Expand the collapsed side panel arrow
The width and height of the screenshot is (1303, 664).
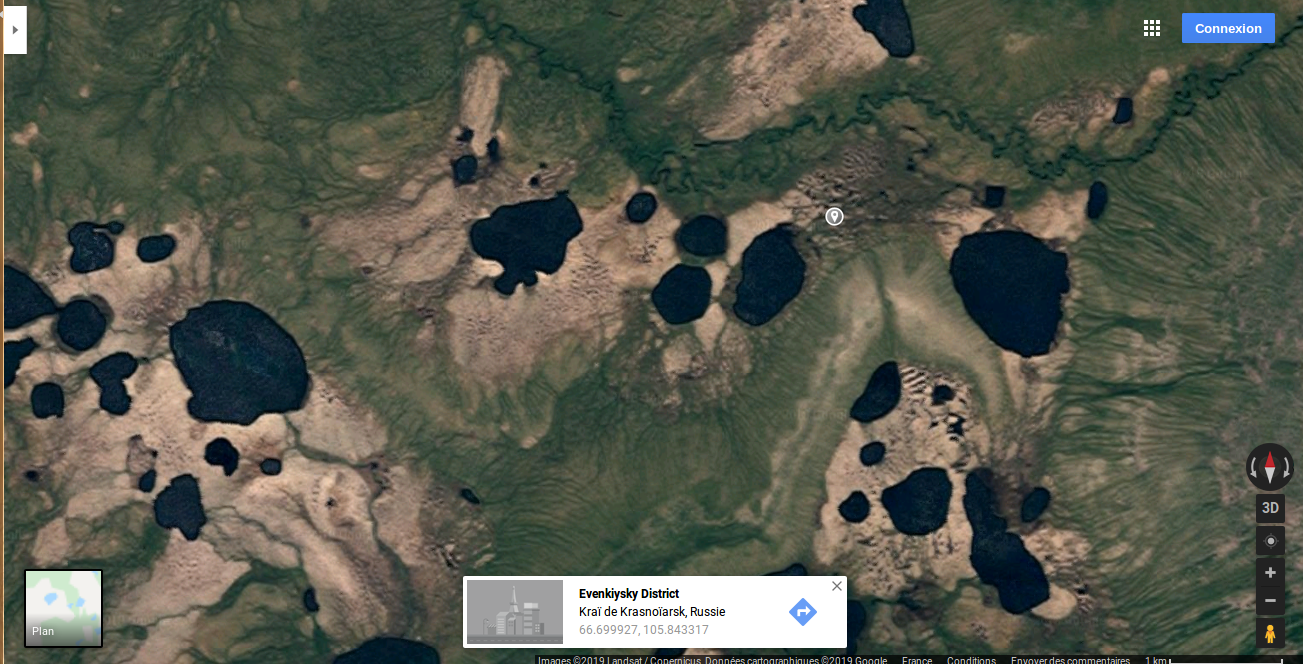pos(15,30)
